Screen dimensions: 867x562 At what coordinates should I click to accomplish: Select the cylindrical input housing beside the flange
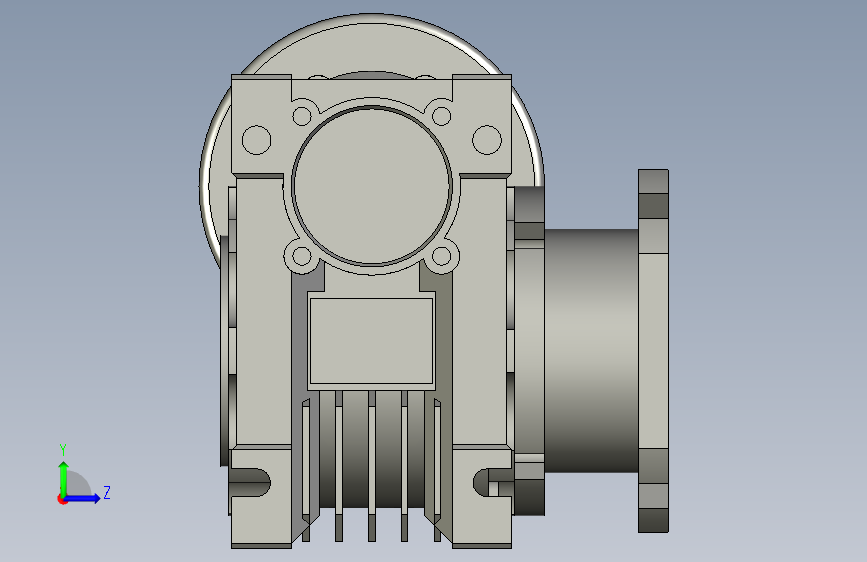[591, 351]
